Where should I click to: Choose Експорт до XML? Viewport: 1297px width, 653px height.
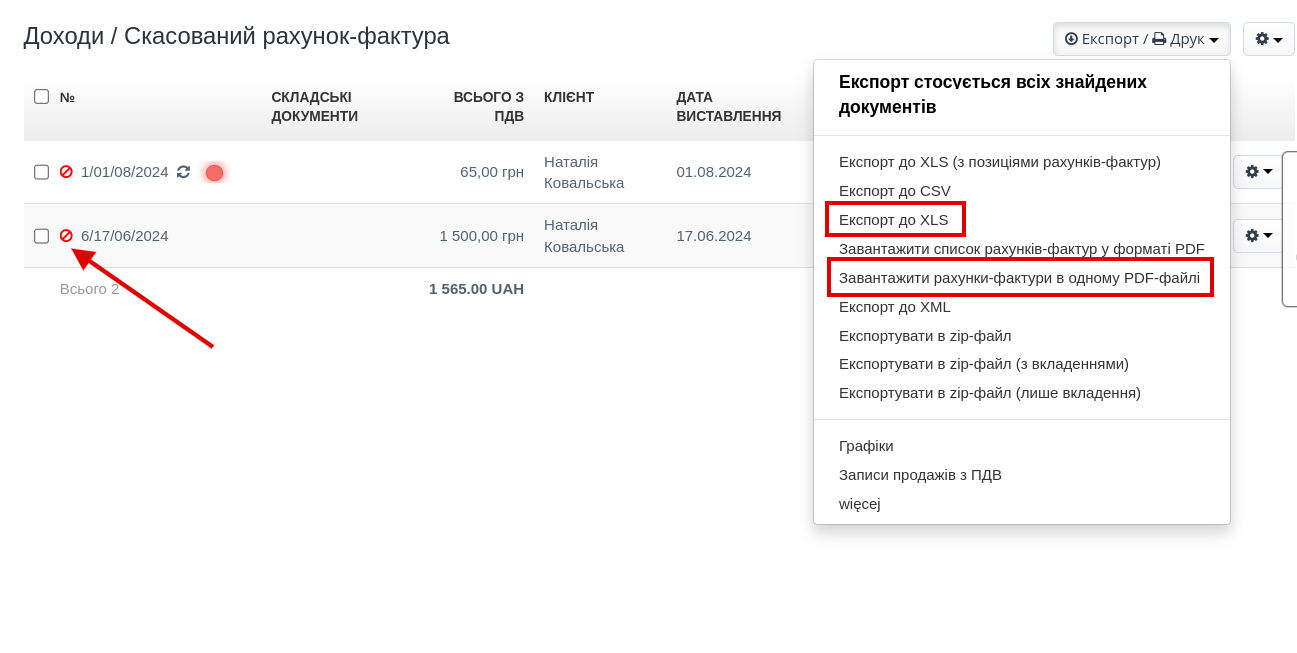pyautogui.click(x=894, y=307)
